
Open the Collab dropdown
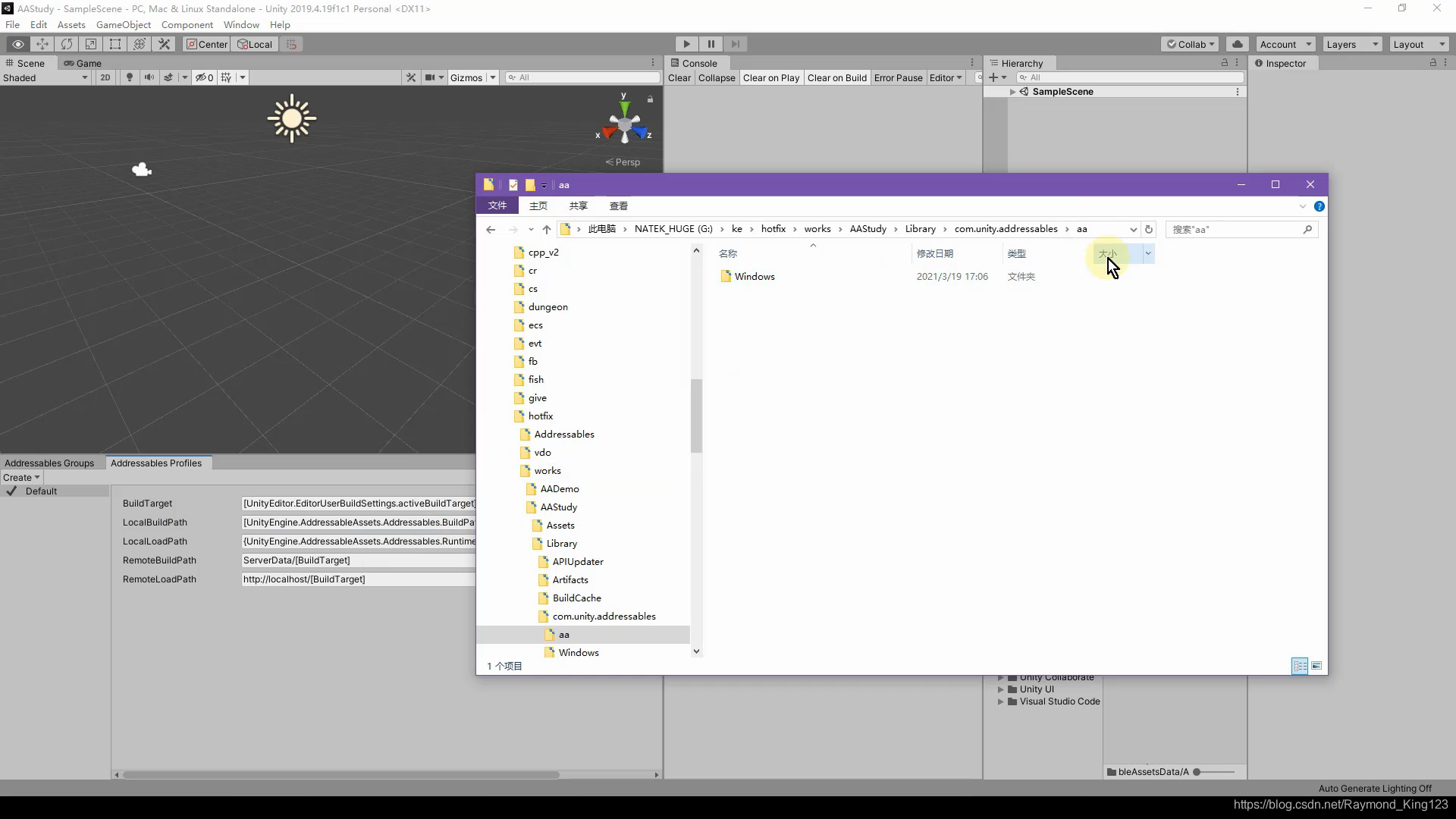[x=1190, y=44]
